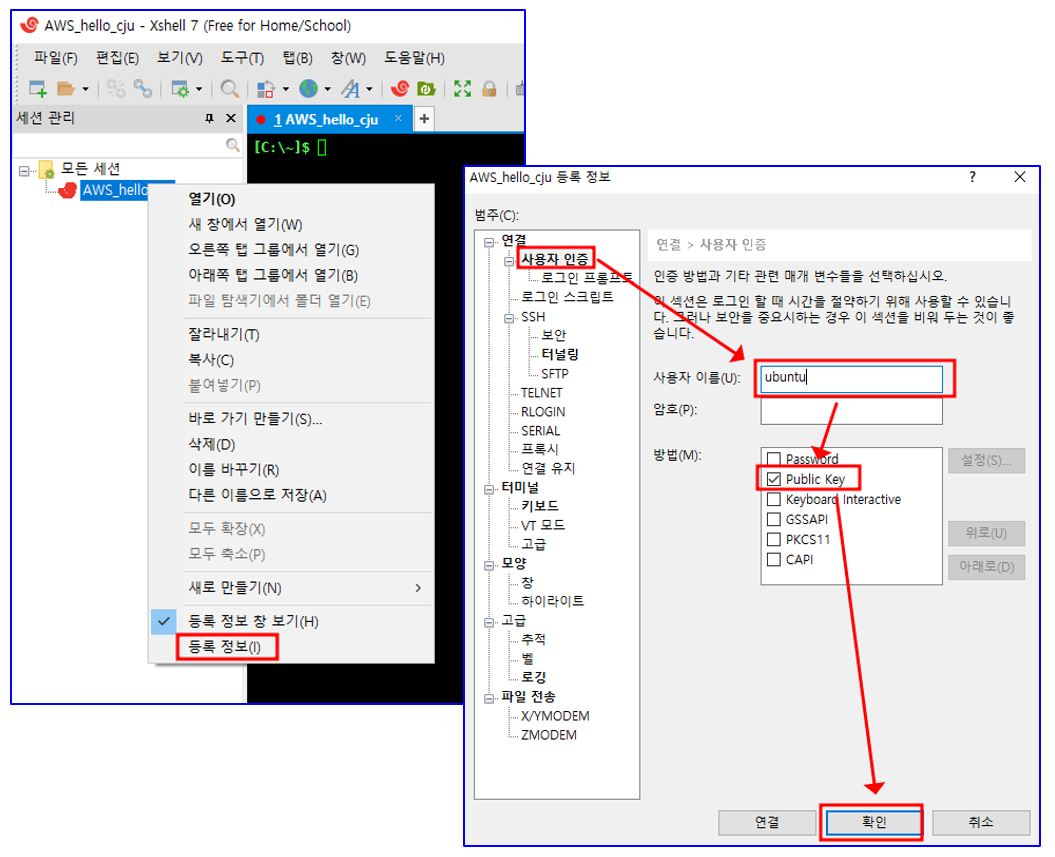The image size is (1055, 857).
Task: Collapse the 파일 전송 category node
Action: coord(489,699)
